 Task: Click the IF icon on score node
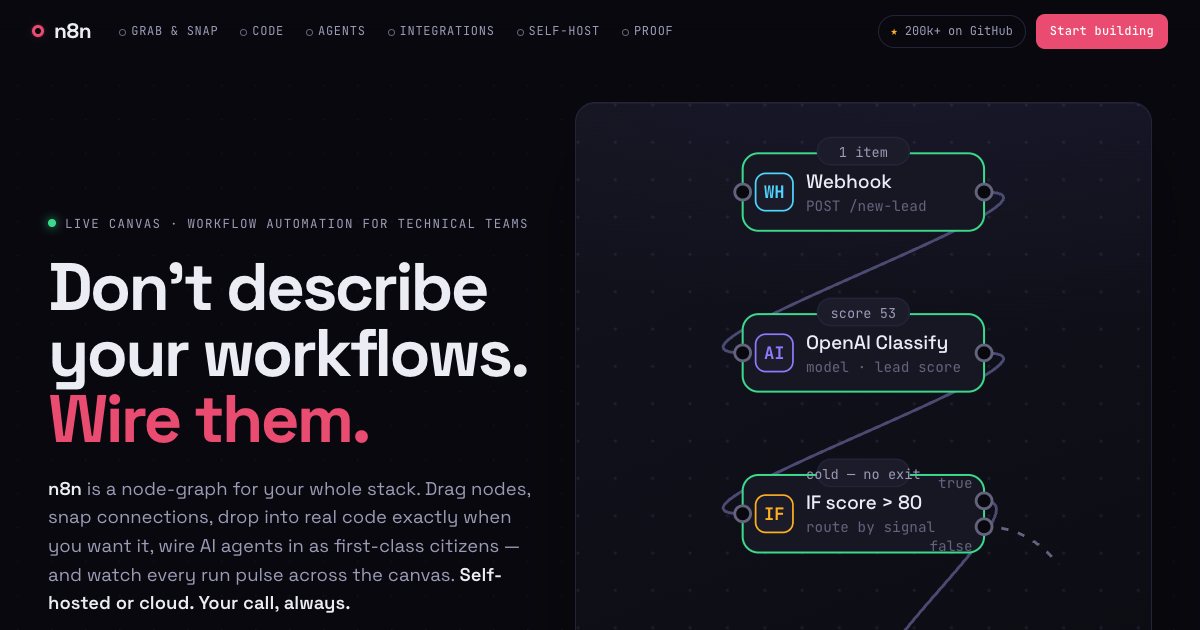pos(774,514)
